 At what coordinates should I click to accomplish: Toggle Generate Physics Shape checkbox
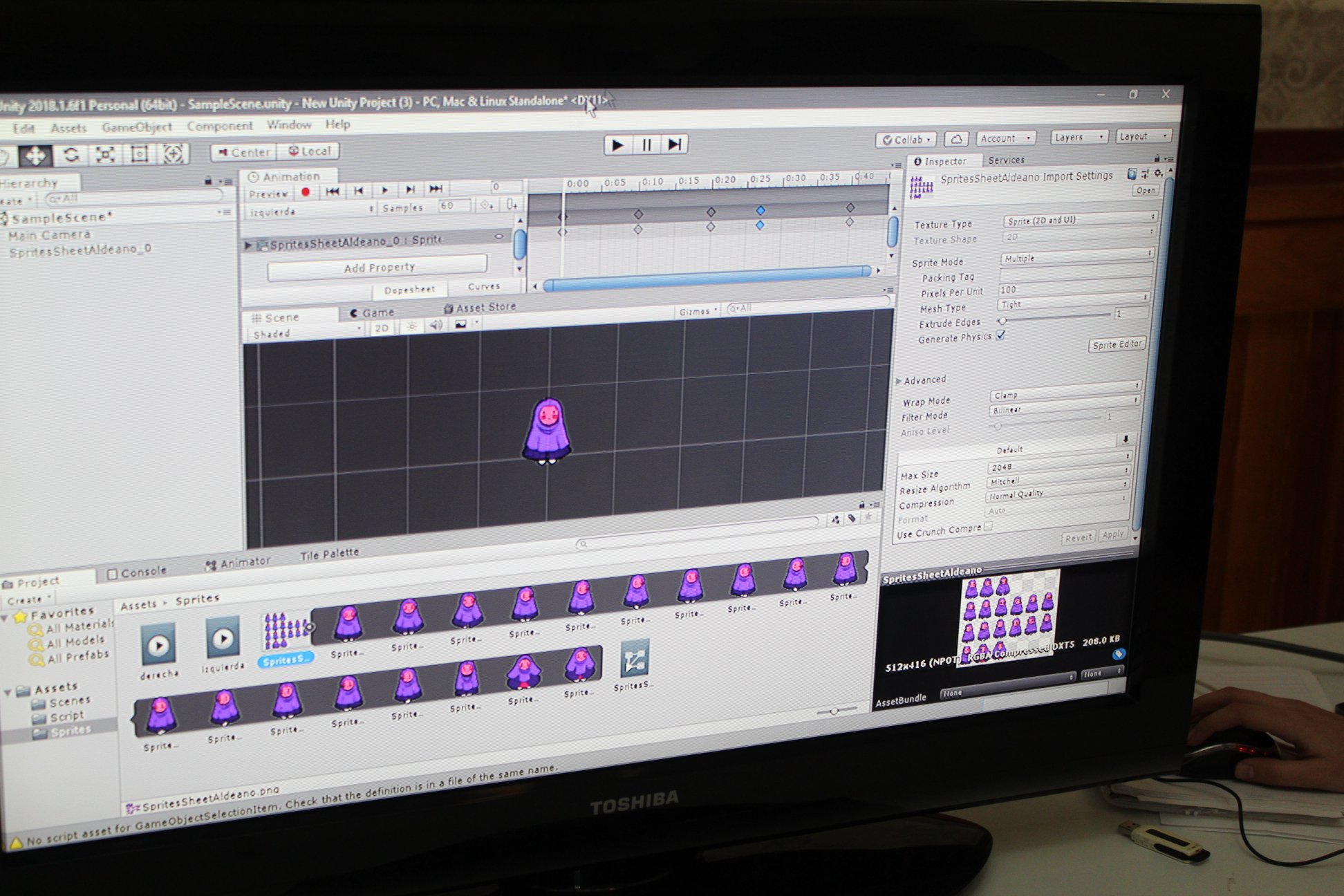pos(1000,335)
